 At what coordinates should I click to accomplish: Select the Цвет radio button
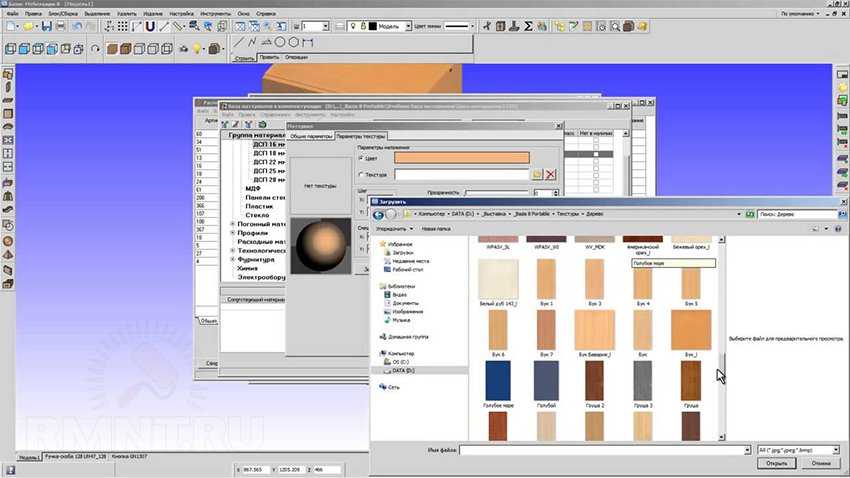(360, 158)
